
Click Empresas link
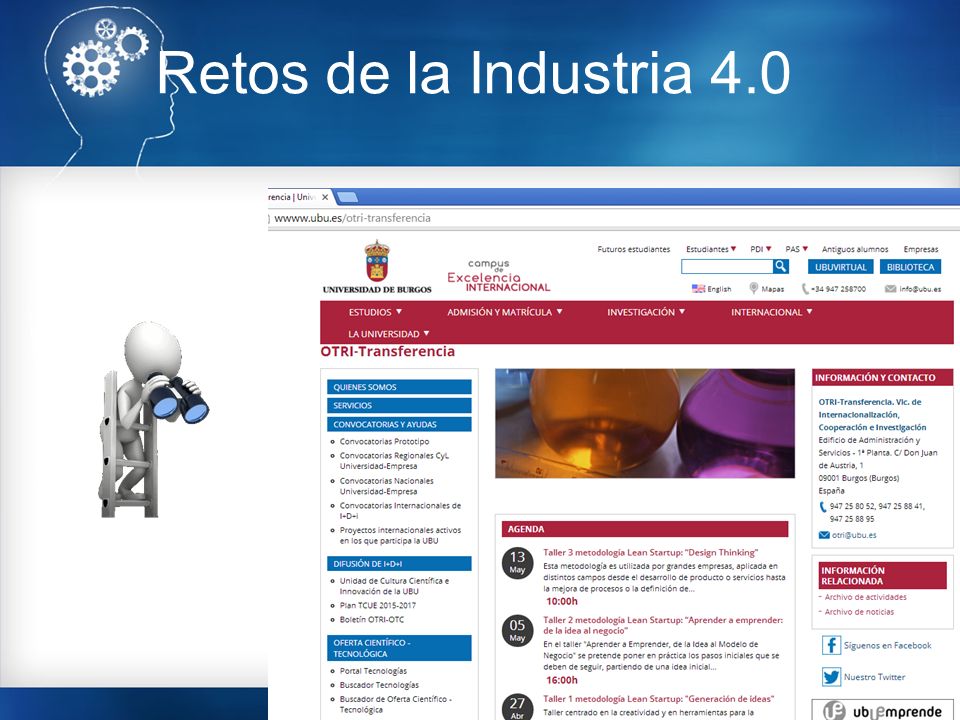coord(921,249)
